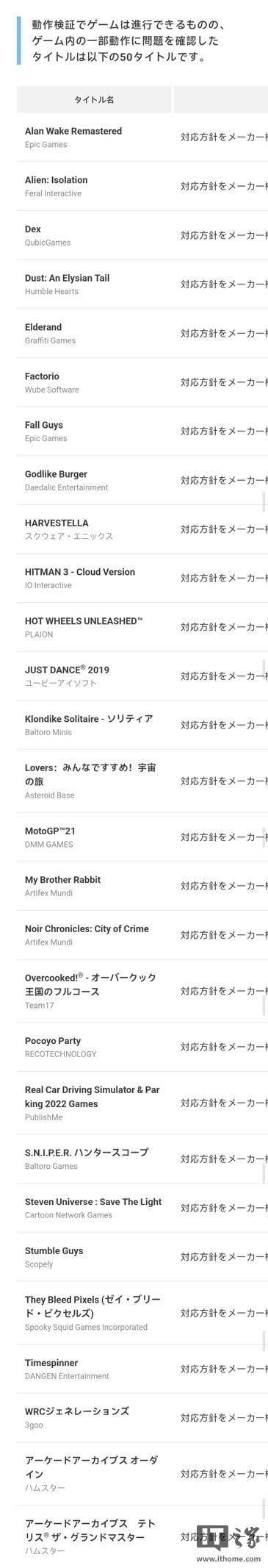Click the タイトル名 column header
Screen dimensions: 268x1568
pos(94,99)
